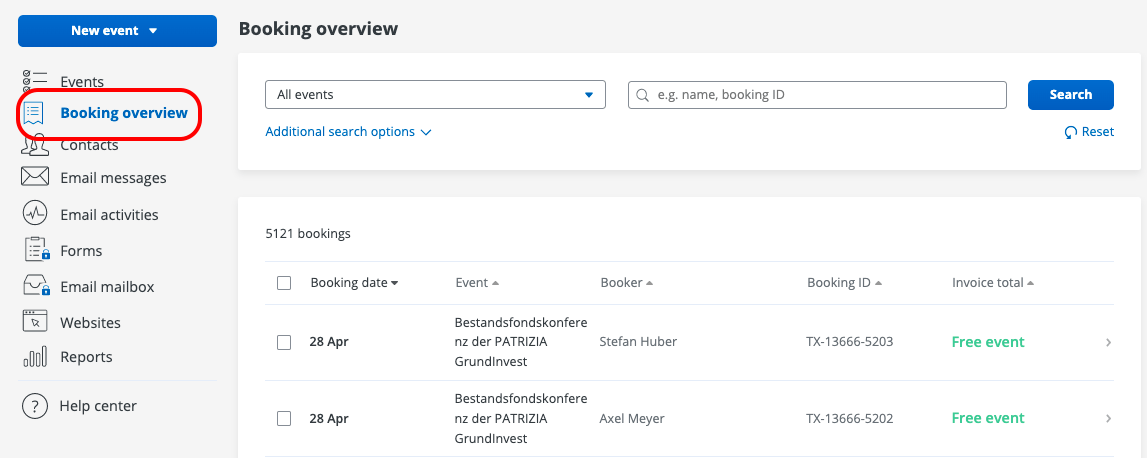The image size is (1147, 458).
Task: Expand Additional search options
Action: [x=348, y=132]
